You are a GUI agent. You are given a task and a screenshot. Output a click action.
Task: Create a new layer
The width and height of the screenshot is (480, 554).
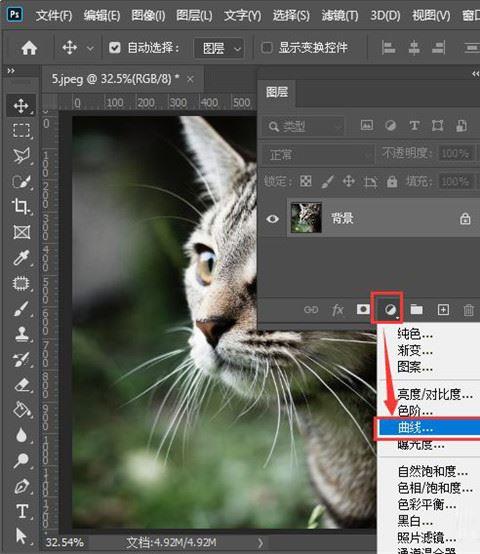pyautogui.click(x=443, y=310)
